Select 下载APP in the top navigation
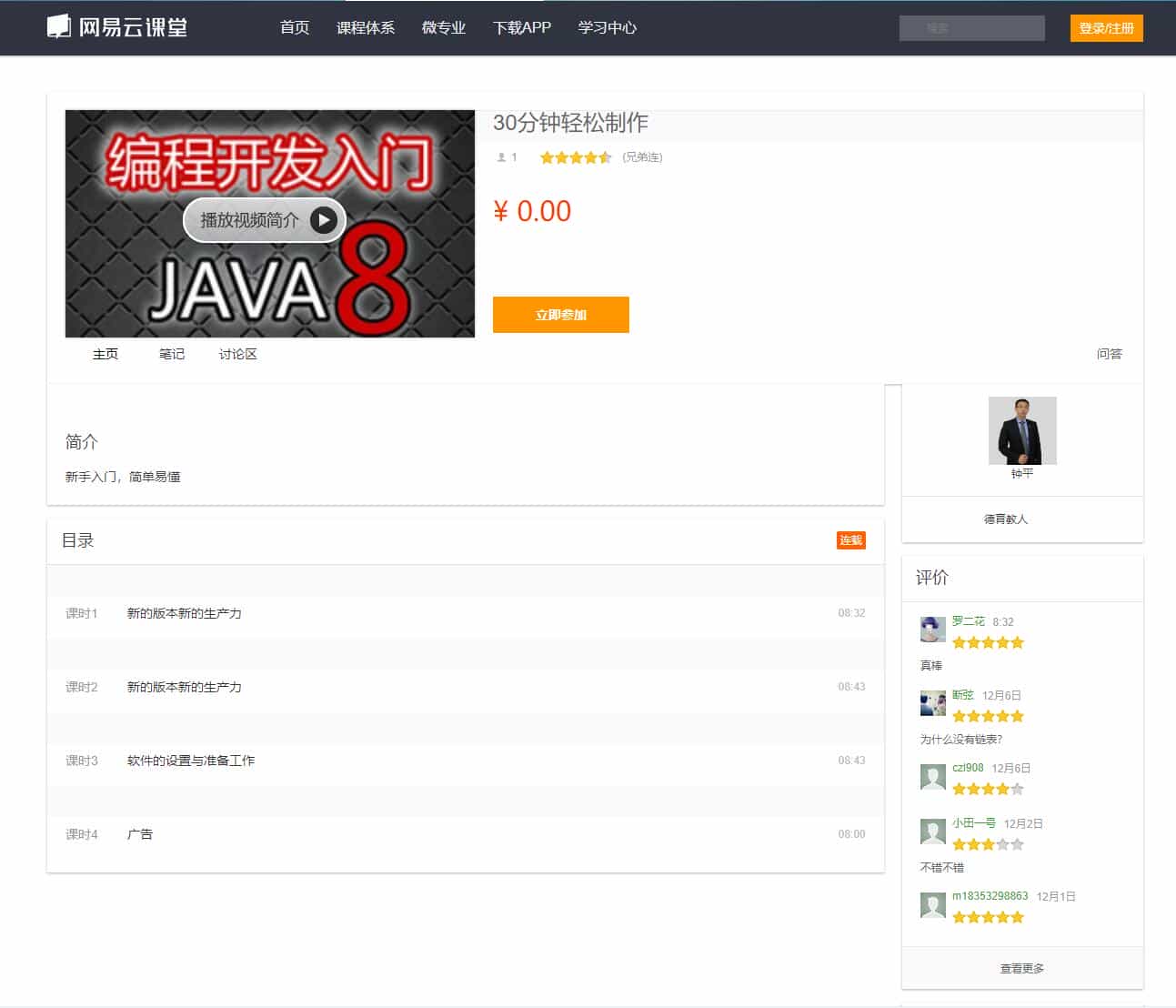Screen dimensions: 1176x1008 (522, 27)
